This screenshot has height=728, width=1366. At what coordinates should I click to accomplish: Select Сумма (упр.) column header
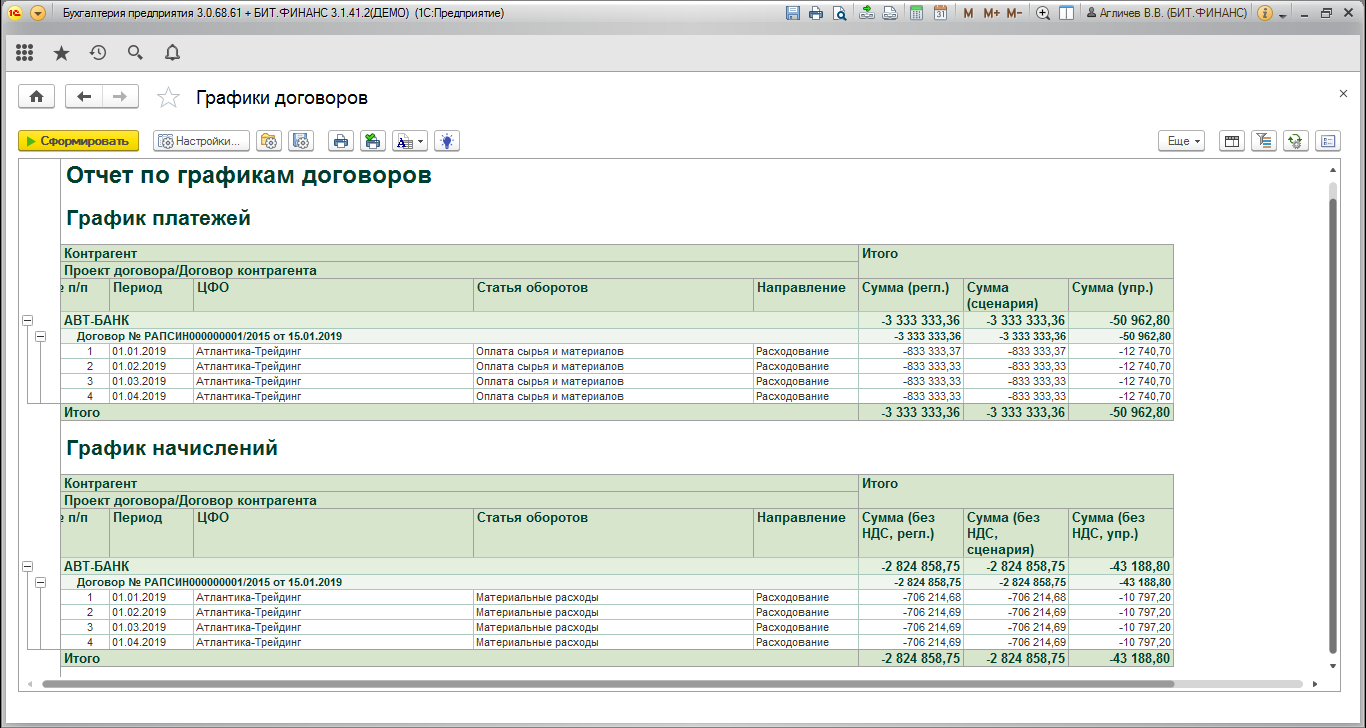coord(1121,295)
